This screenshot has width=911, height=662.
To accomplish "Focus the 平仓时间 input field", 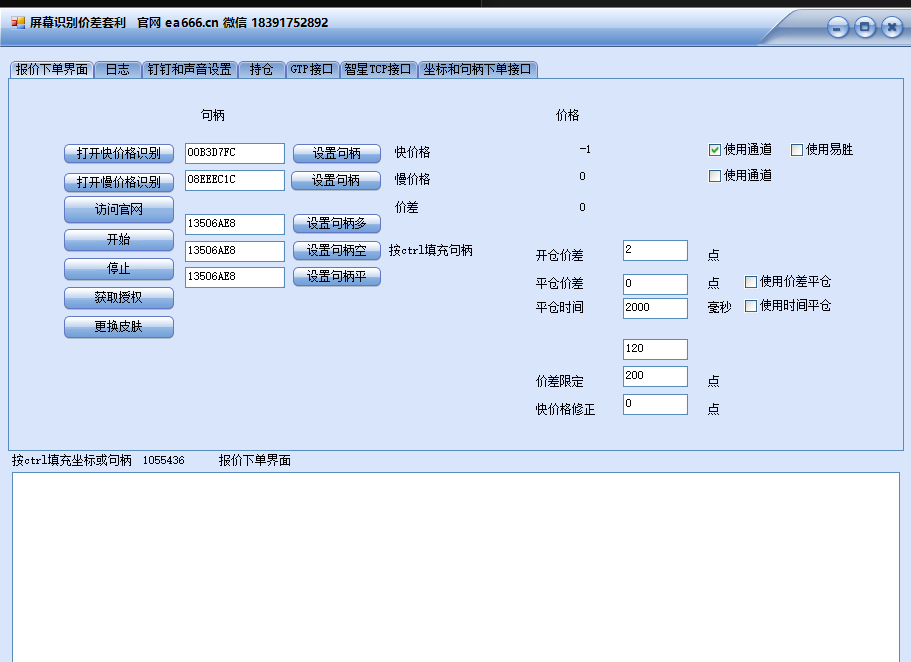I will pyautogui.click(x=655, y=308).
